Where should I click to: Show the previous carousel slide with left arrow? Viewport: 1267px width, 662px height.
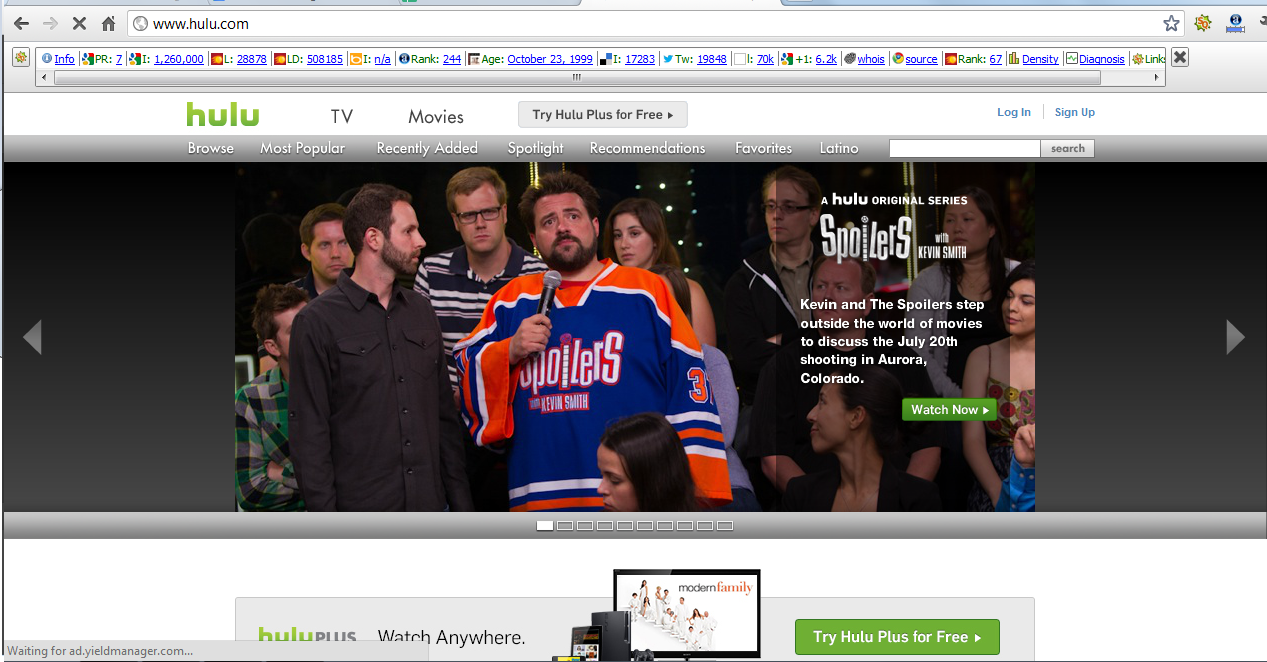32,337
